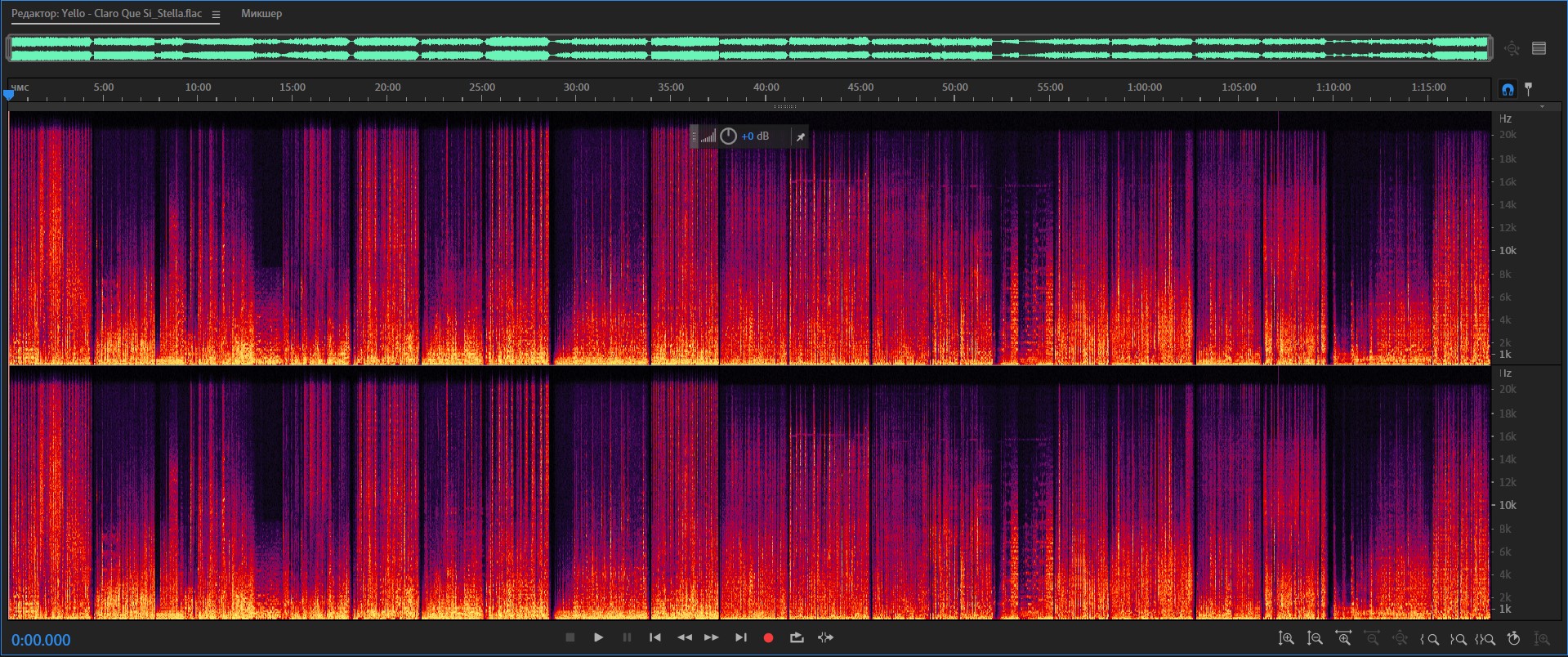Toggle loop playback icon
Viewport: 1568px width, 657px height.
(797, 638)
